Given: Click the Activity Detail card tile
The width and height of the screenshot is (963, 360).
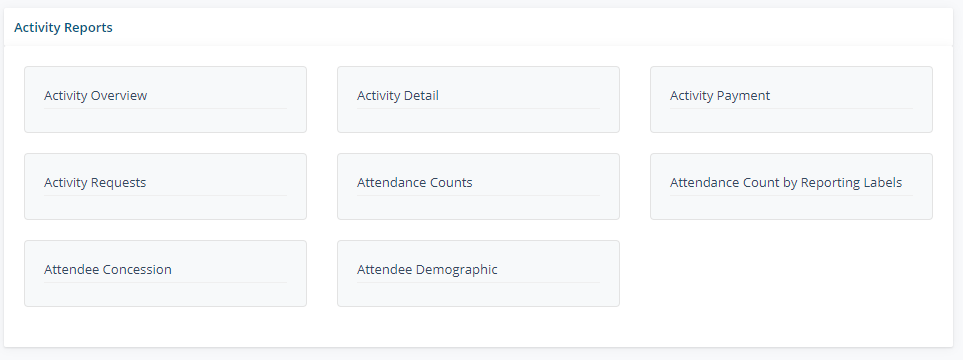Looking at the screenshot, I should click(478, 100).
